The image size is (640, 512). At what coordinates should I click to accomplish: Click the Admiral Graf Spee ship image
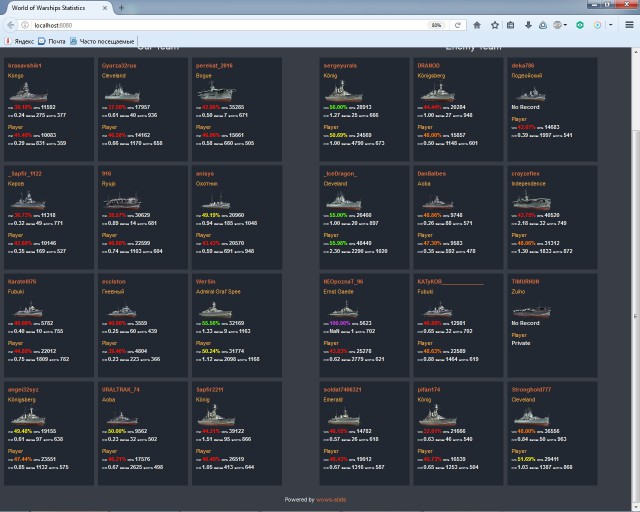click(x=215, y=310)
